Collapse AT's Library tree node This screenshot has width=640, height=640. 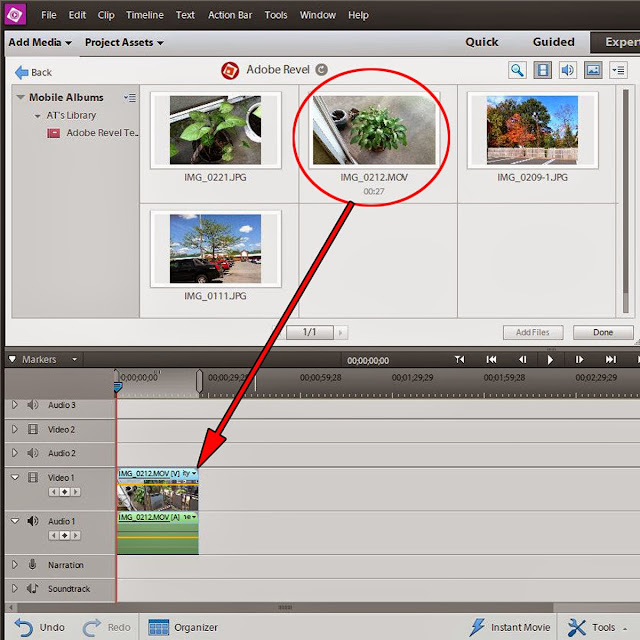(x=38, y=116)
